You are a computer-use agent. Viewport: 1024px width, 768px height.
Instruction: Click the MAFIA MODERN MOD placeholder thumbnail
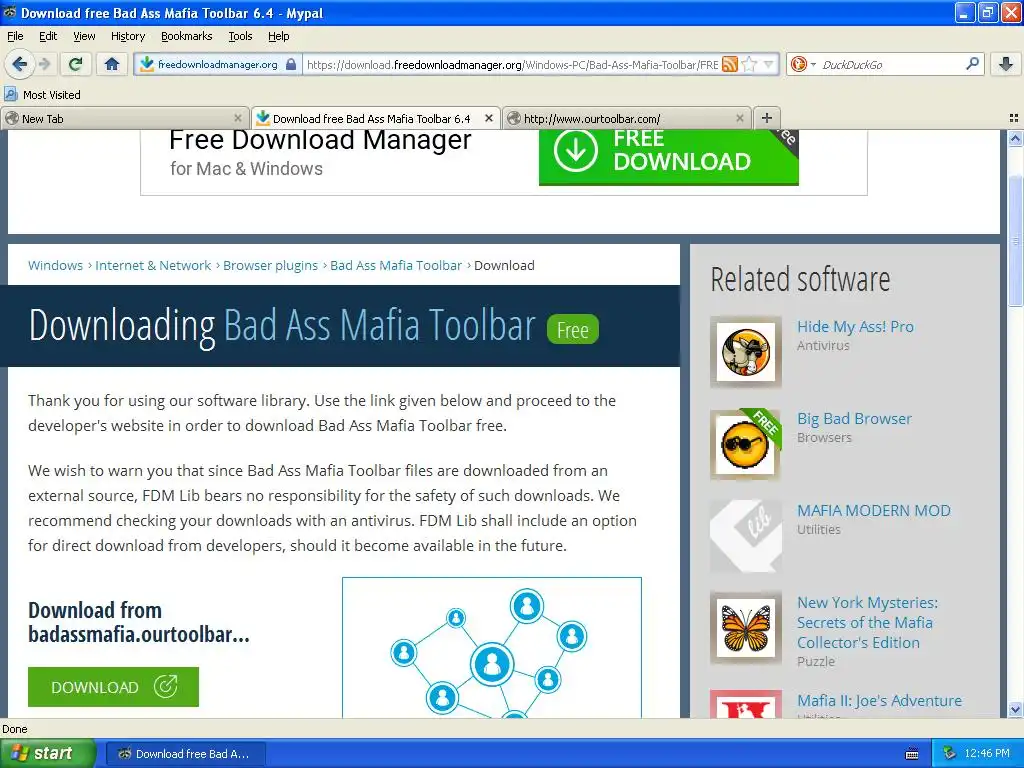click(746, 537)
